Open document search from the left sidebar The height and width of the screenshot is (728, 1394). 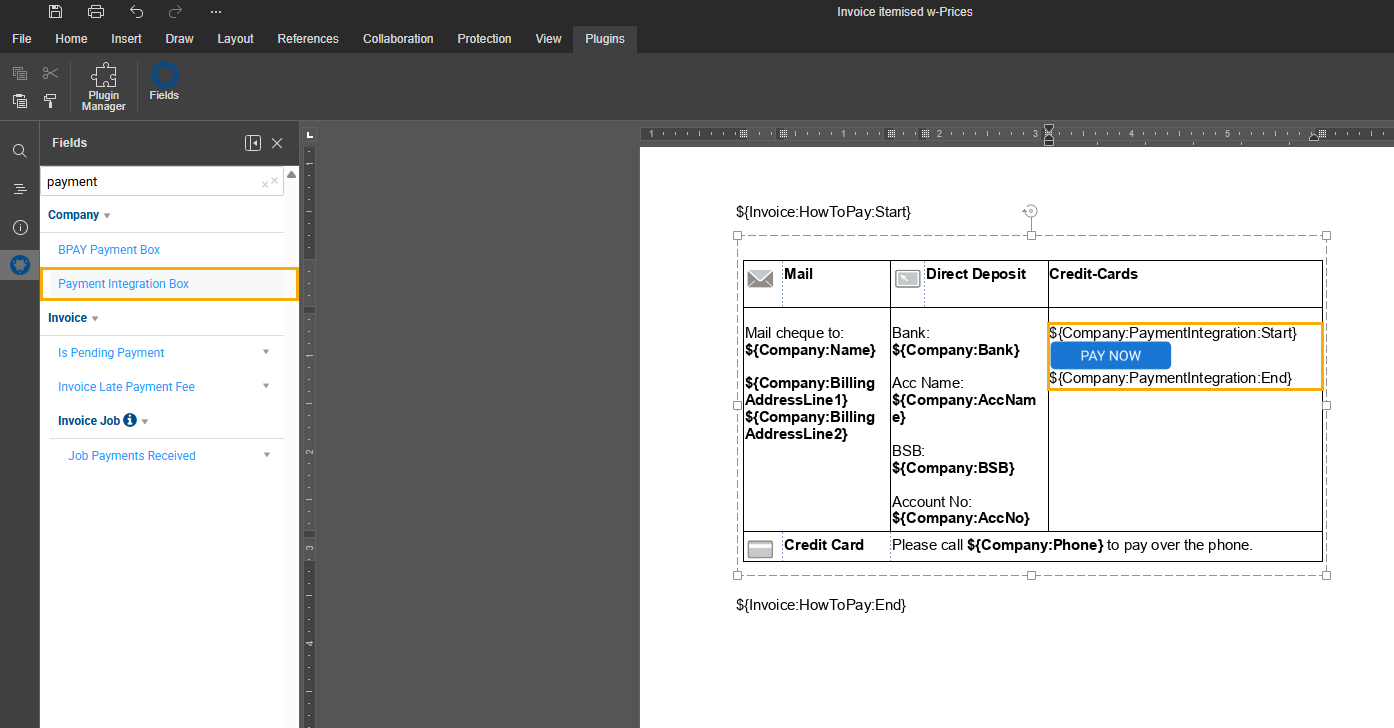tap(19, 150)
